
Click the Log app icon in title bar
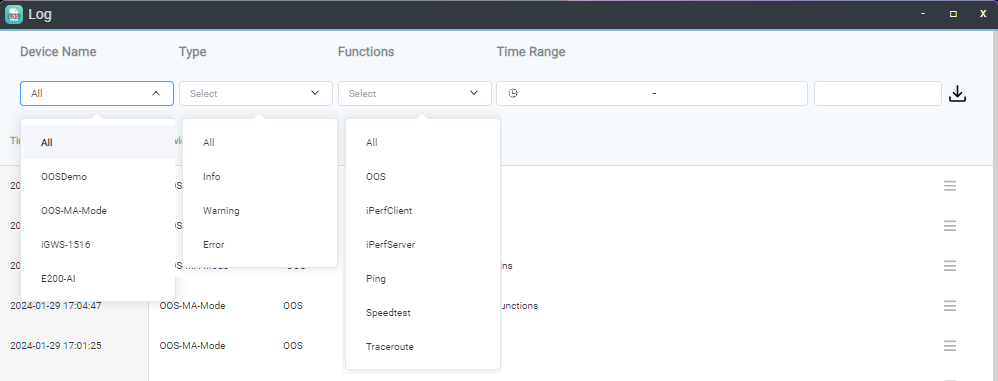click(13, 14)
